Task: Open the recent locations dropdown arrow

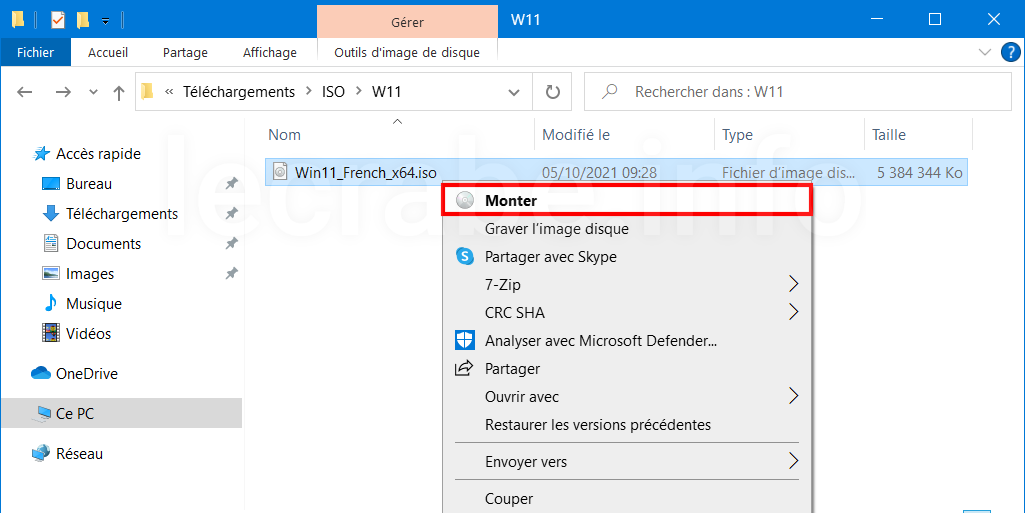Action: pyautogui.click(x=93, y=92)
